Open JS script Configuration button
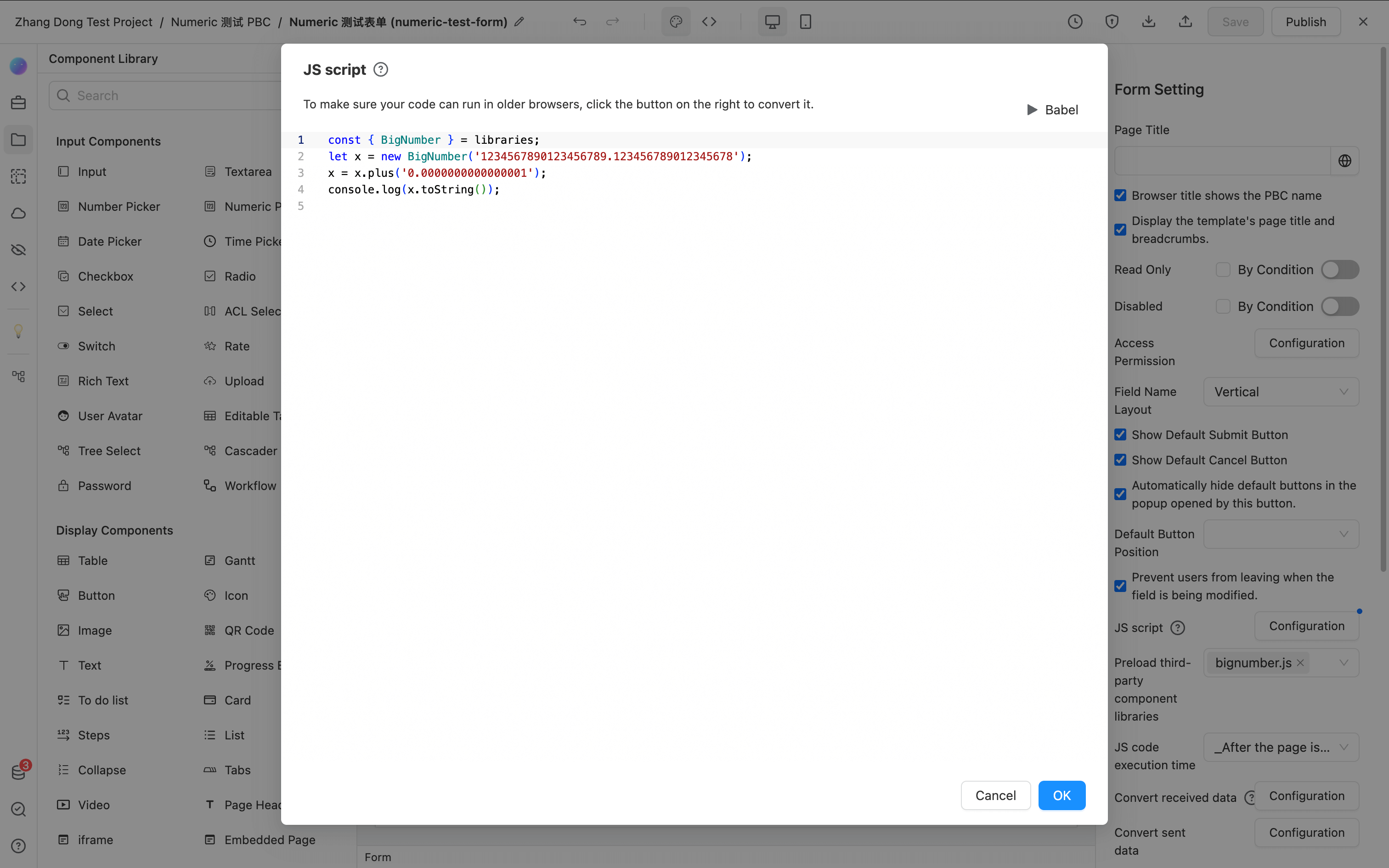This screenshot has height=868, width=1389. [x=1306, y=626]
